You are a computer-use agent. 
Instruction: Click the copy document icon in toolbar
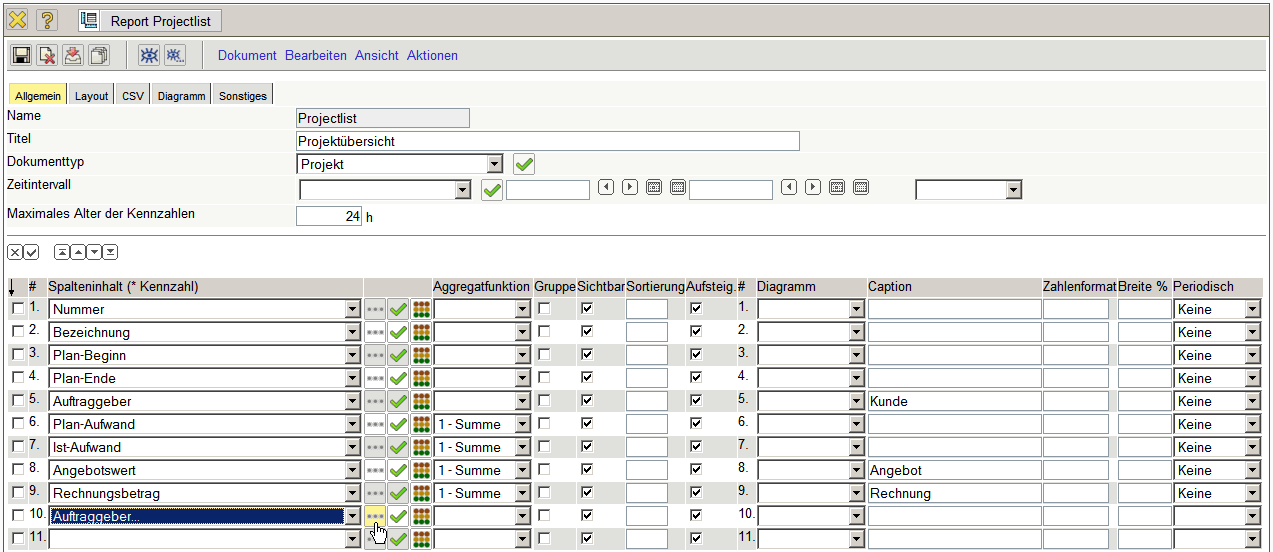click(x=98, y=56)
